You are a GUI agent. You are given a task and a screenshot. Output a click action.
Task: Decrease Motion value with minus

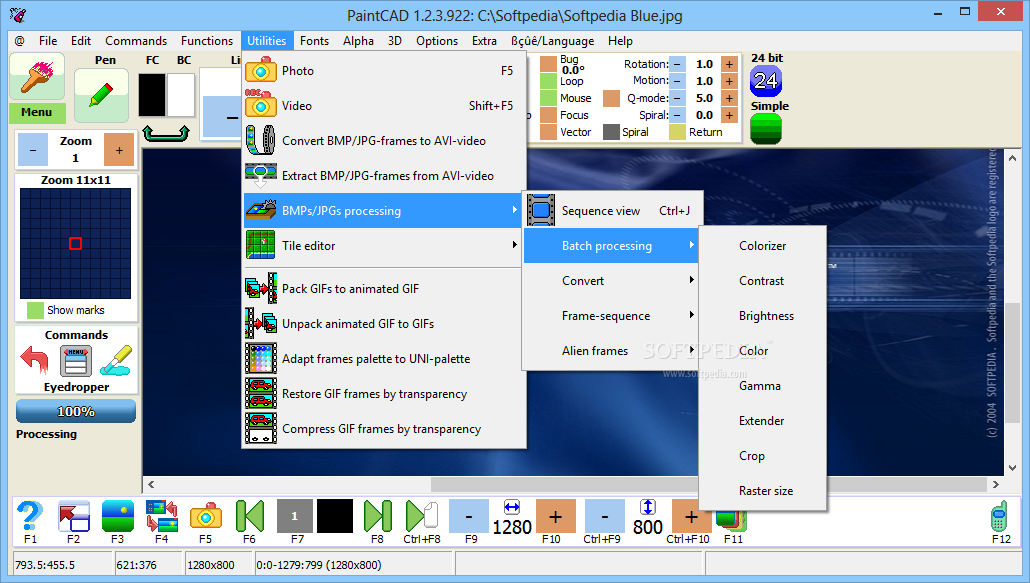pyautogui.click(x=678, y=81)
